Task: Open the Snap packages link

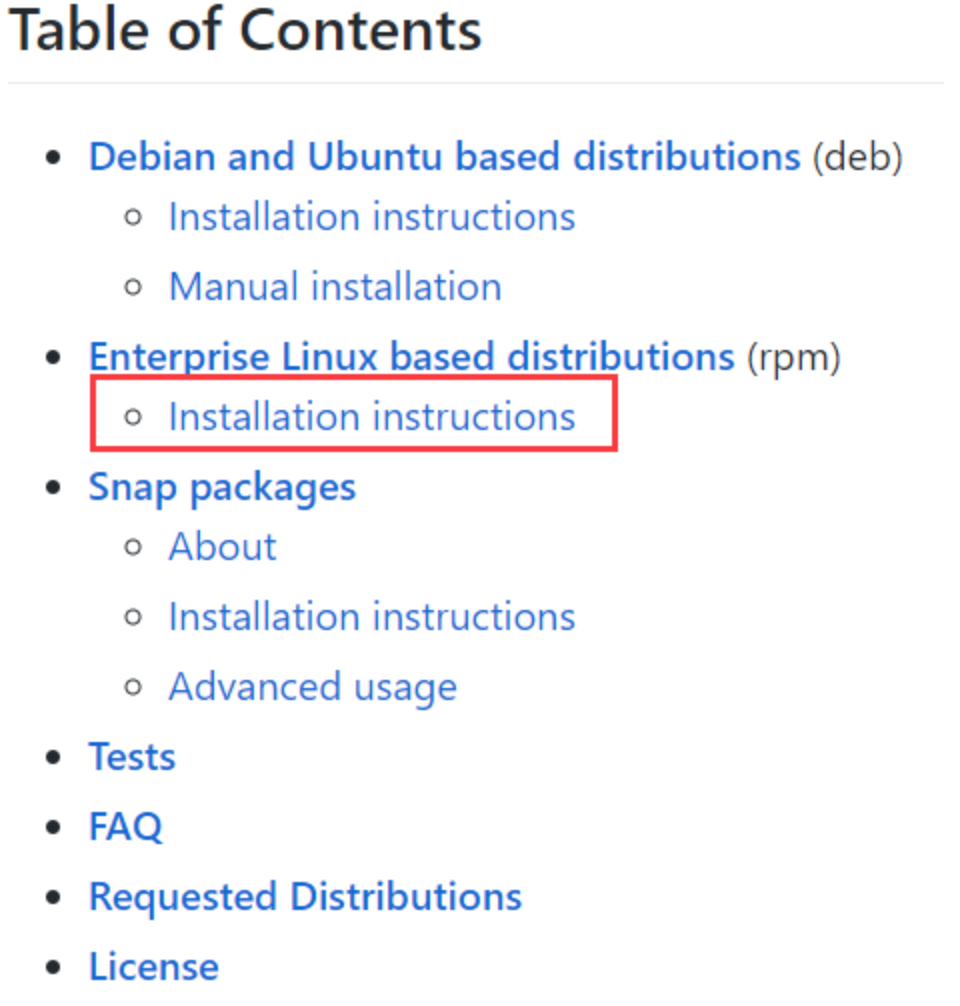Action: pyautogui.click(x=222, y=486)
